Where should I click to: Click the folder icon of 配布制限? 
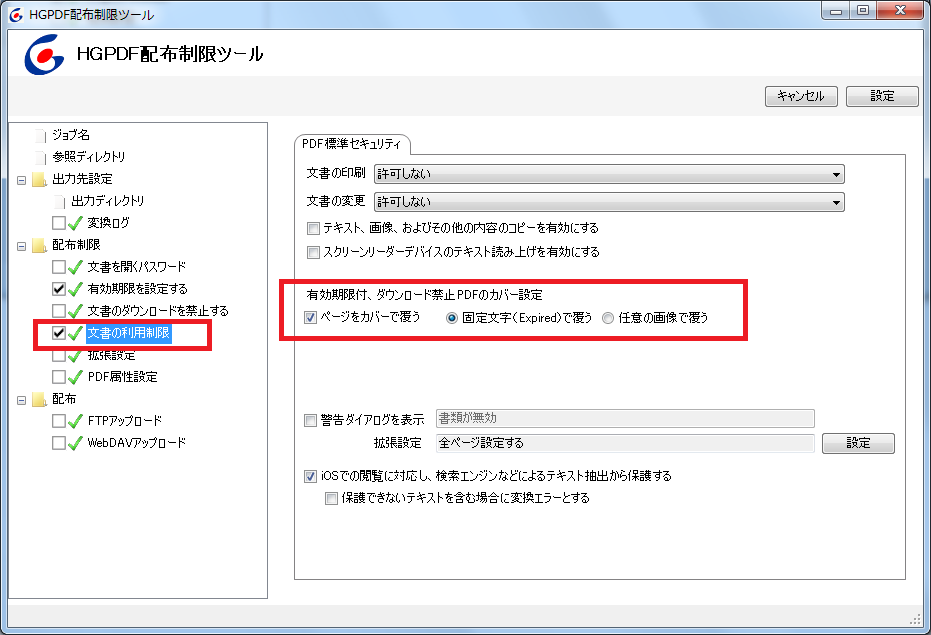tap(40, 245)
